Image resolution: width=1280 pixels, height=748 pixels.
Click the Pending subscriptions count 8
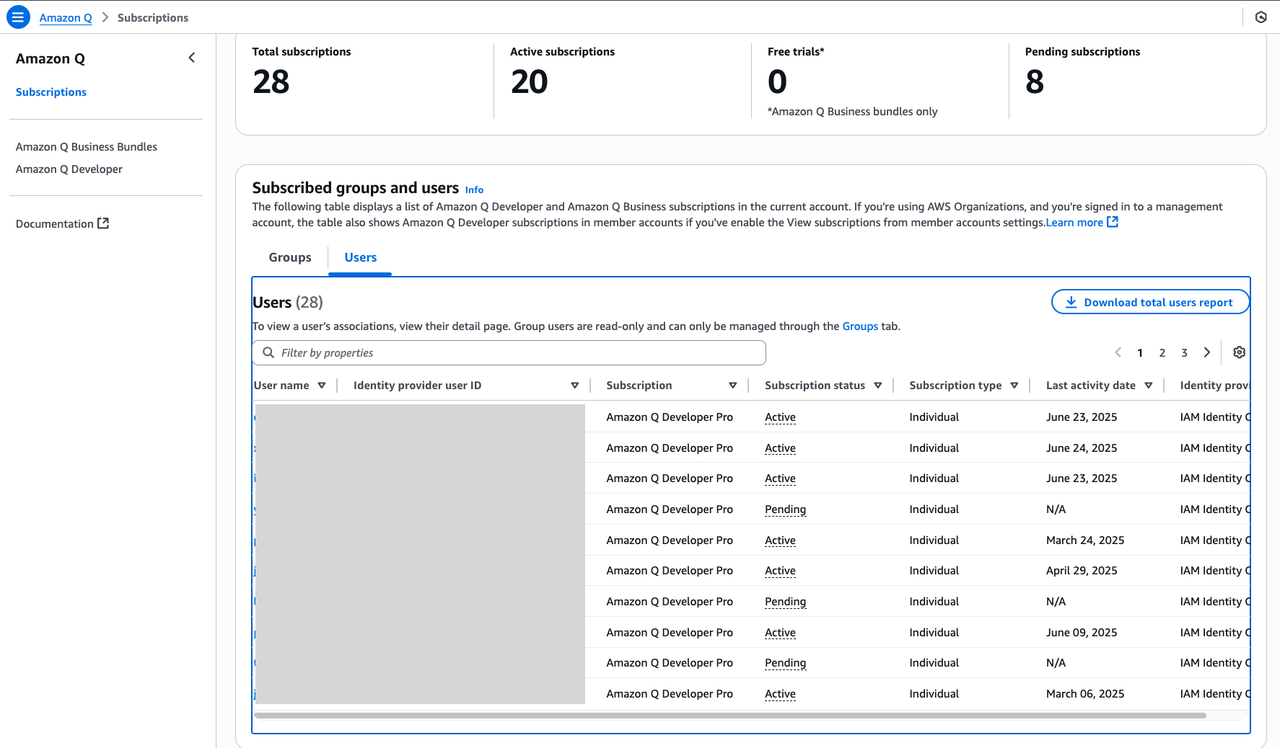coord(1035,82)
